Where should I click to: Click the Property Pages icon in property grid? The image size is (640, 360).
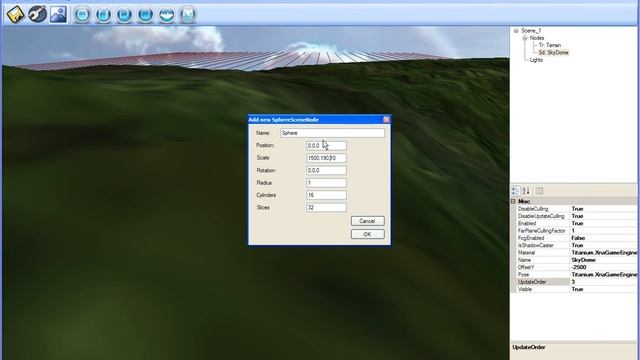tap(540, 191)
